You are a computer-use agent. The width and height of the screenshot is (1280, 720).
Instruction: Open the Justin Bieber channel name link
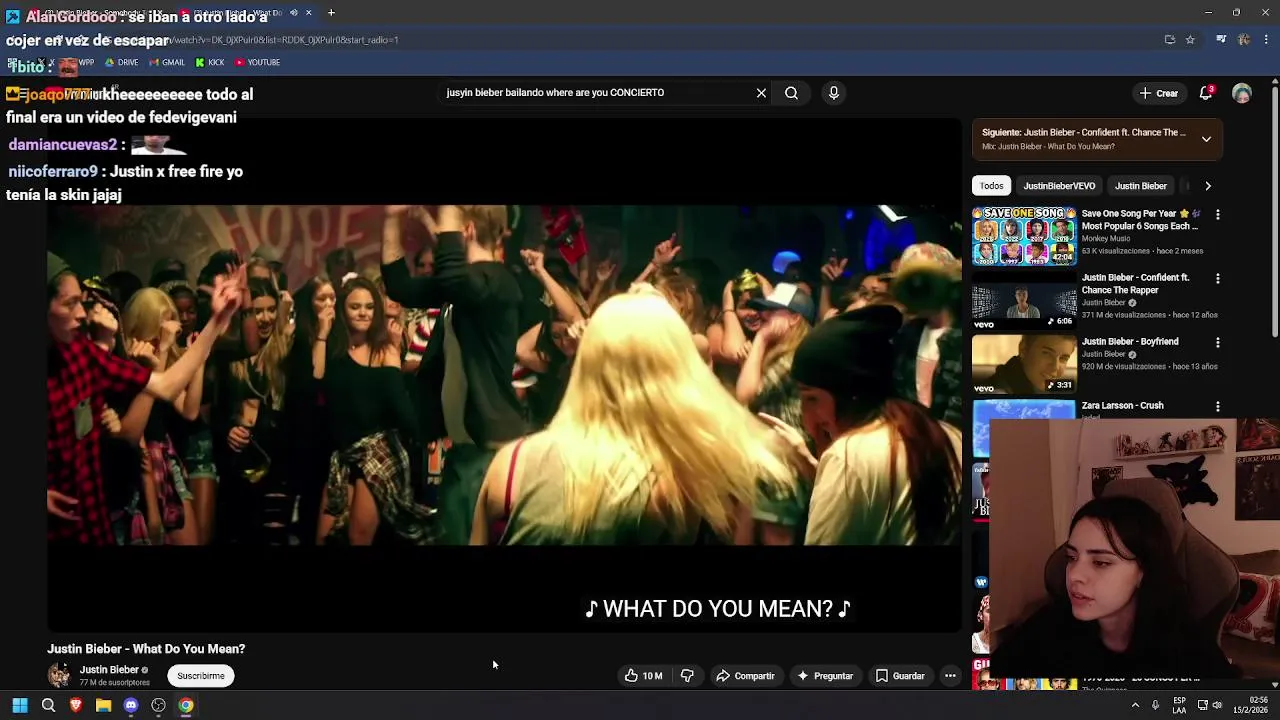[x=109, y=670]
